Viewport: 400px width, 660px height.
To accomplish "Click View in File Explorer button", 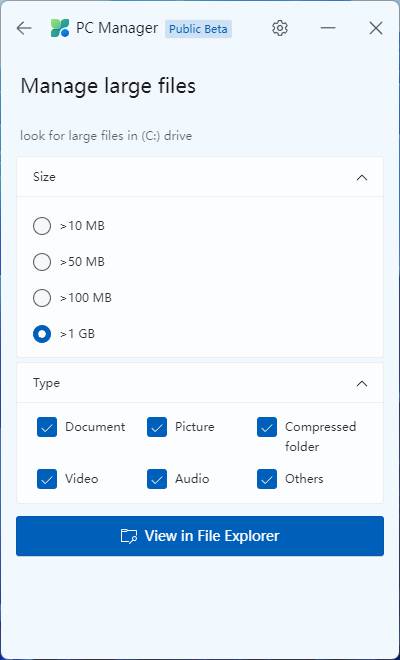I will coord(200,536).
